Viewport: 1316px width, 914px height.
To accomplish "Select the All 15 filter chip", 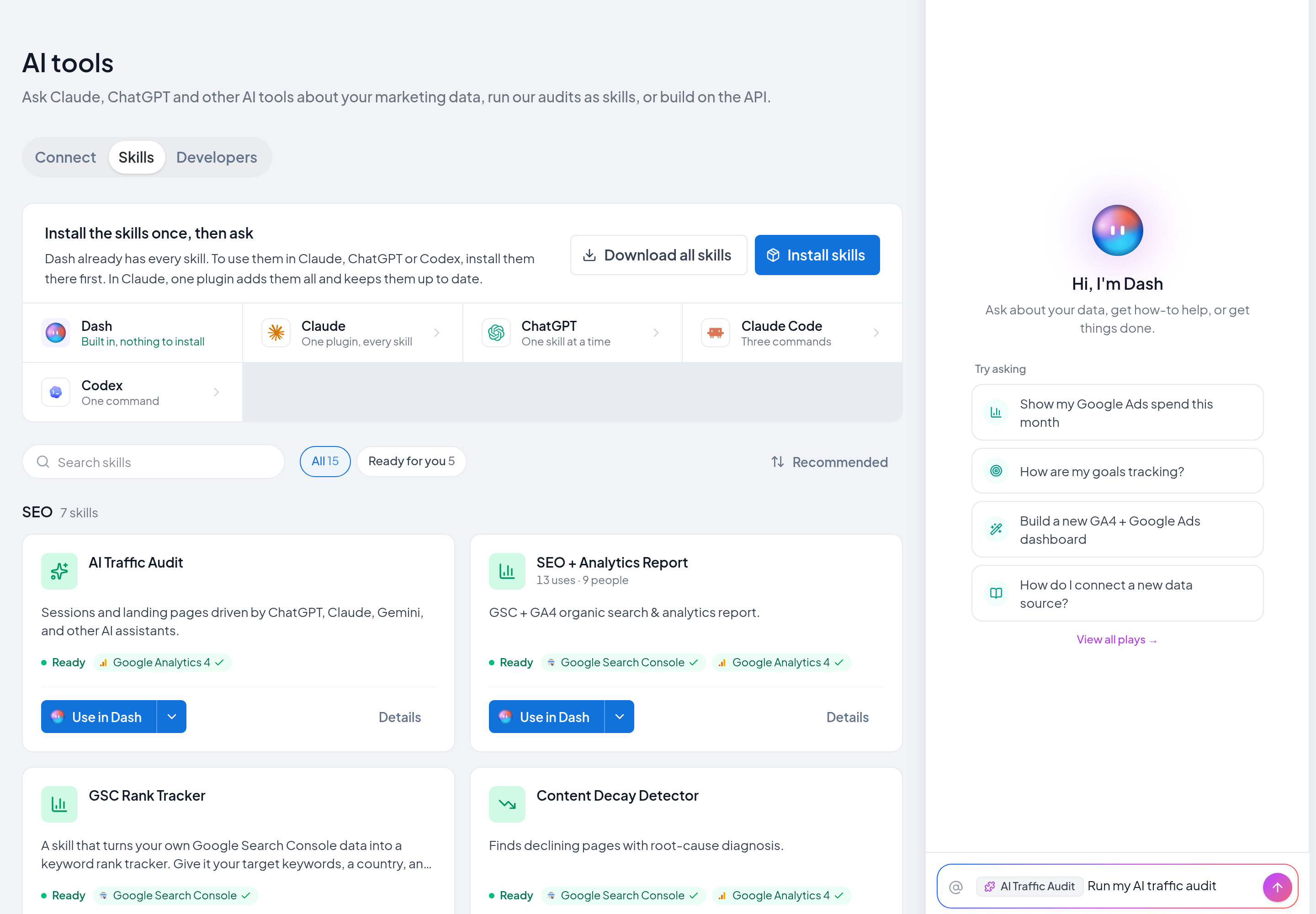I will [325, 462].
